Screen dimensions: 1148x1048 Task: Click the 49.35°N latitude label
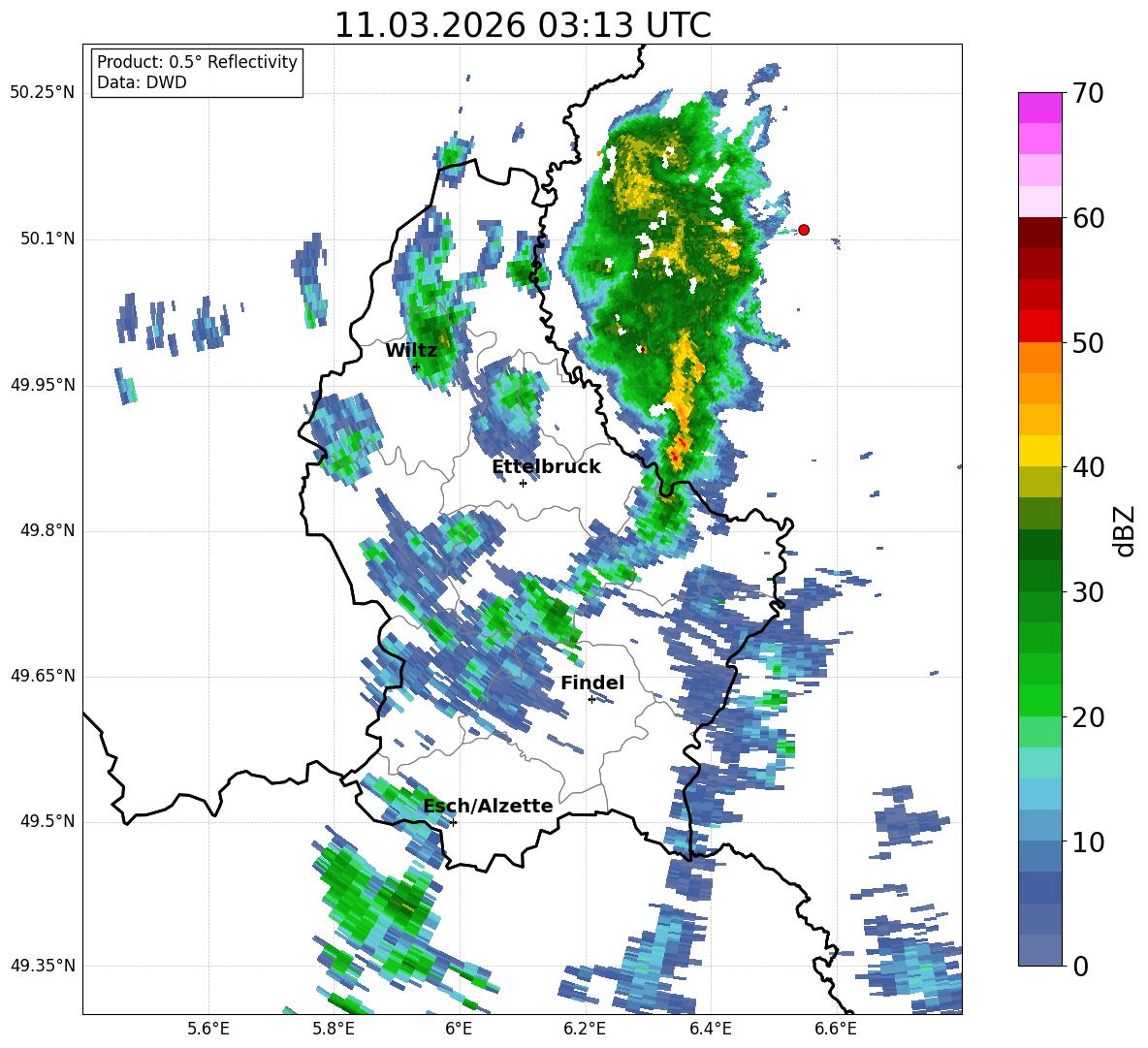[43, 966]
